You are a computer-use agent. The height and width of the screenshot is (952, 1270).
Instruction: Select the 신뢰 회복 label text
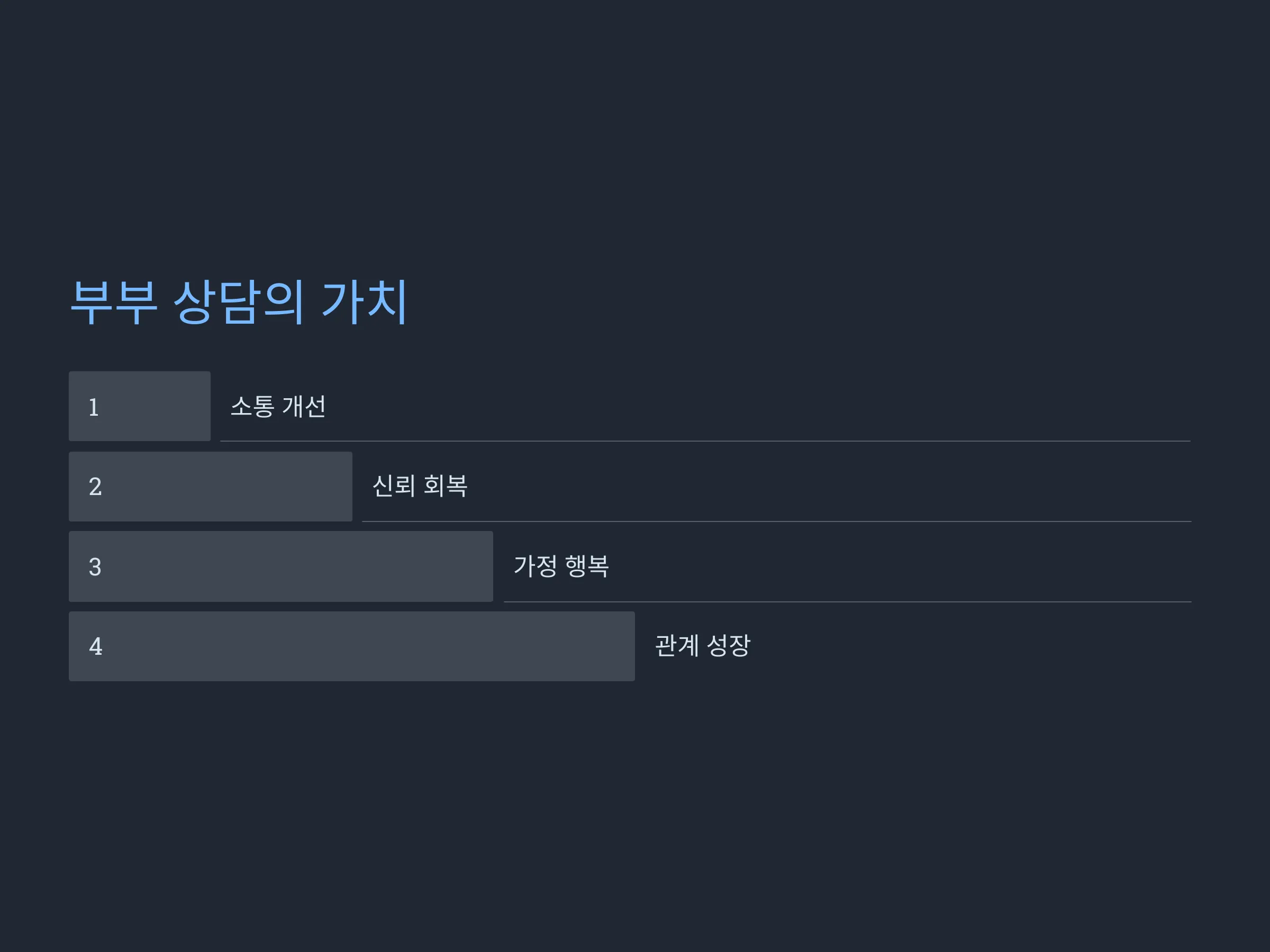point(420,486)
